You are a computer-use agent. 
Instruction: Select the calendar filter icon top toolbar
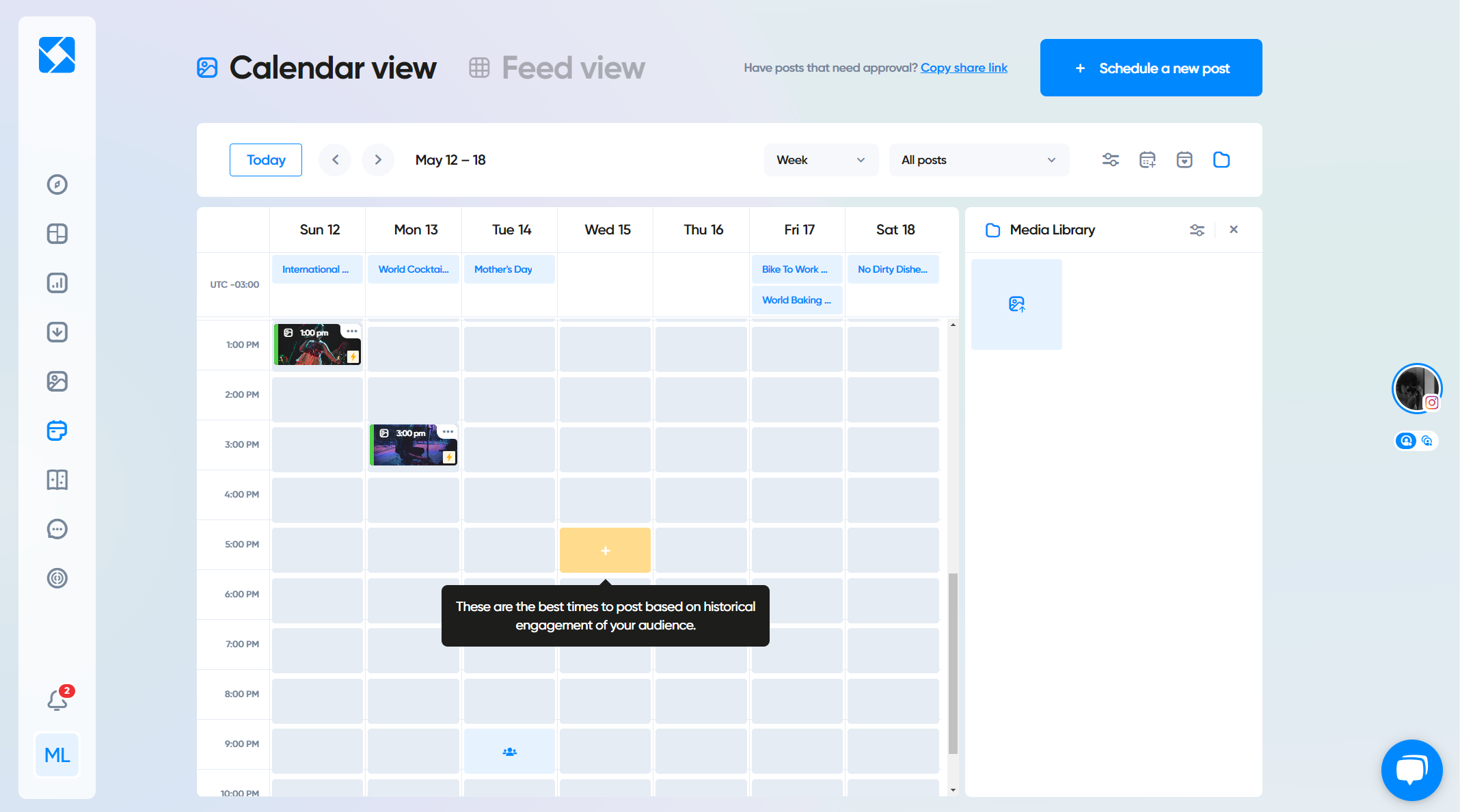point(1110,159)
